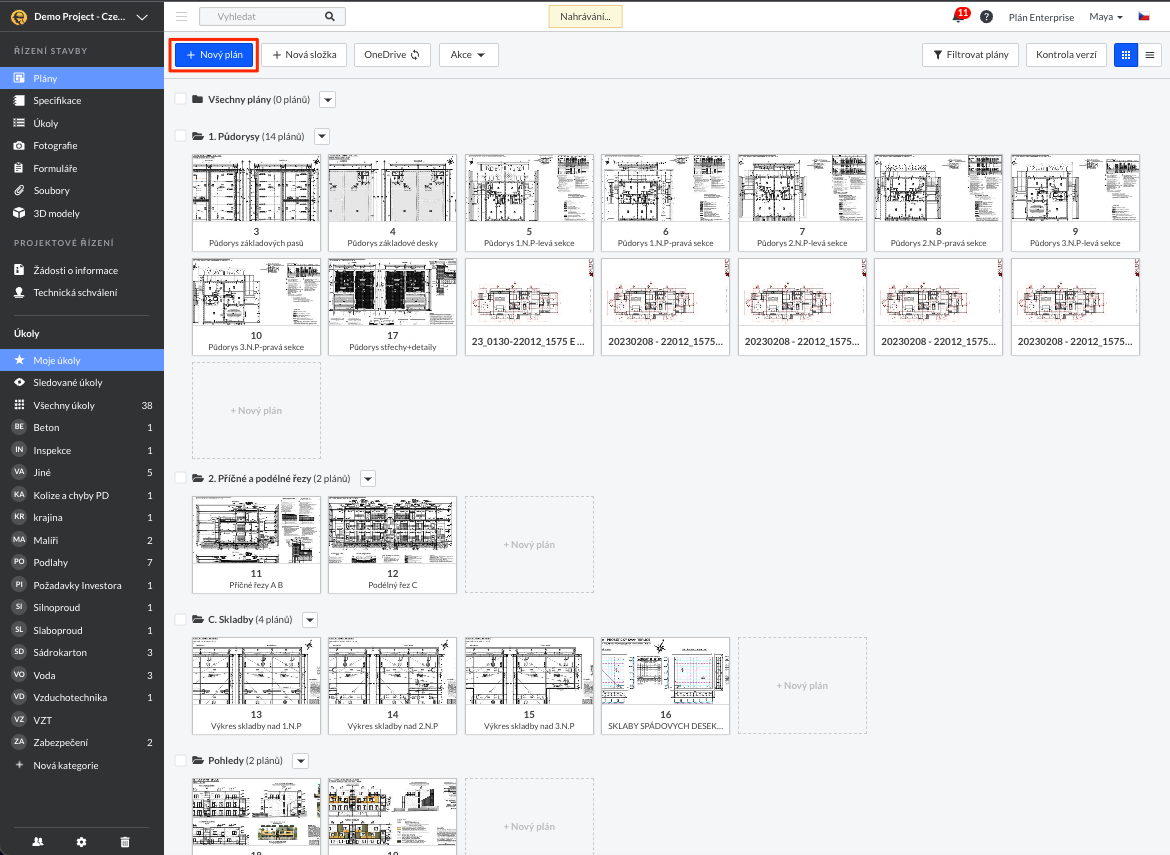
Task: Open the Akce dropdown
Action: point(469,54)
